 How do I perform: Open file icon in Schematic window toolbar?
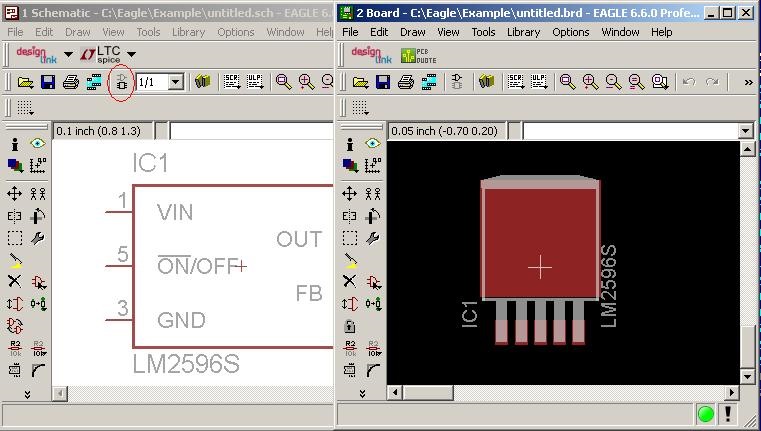(25, 82)
